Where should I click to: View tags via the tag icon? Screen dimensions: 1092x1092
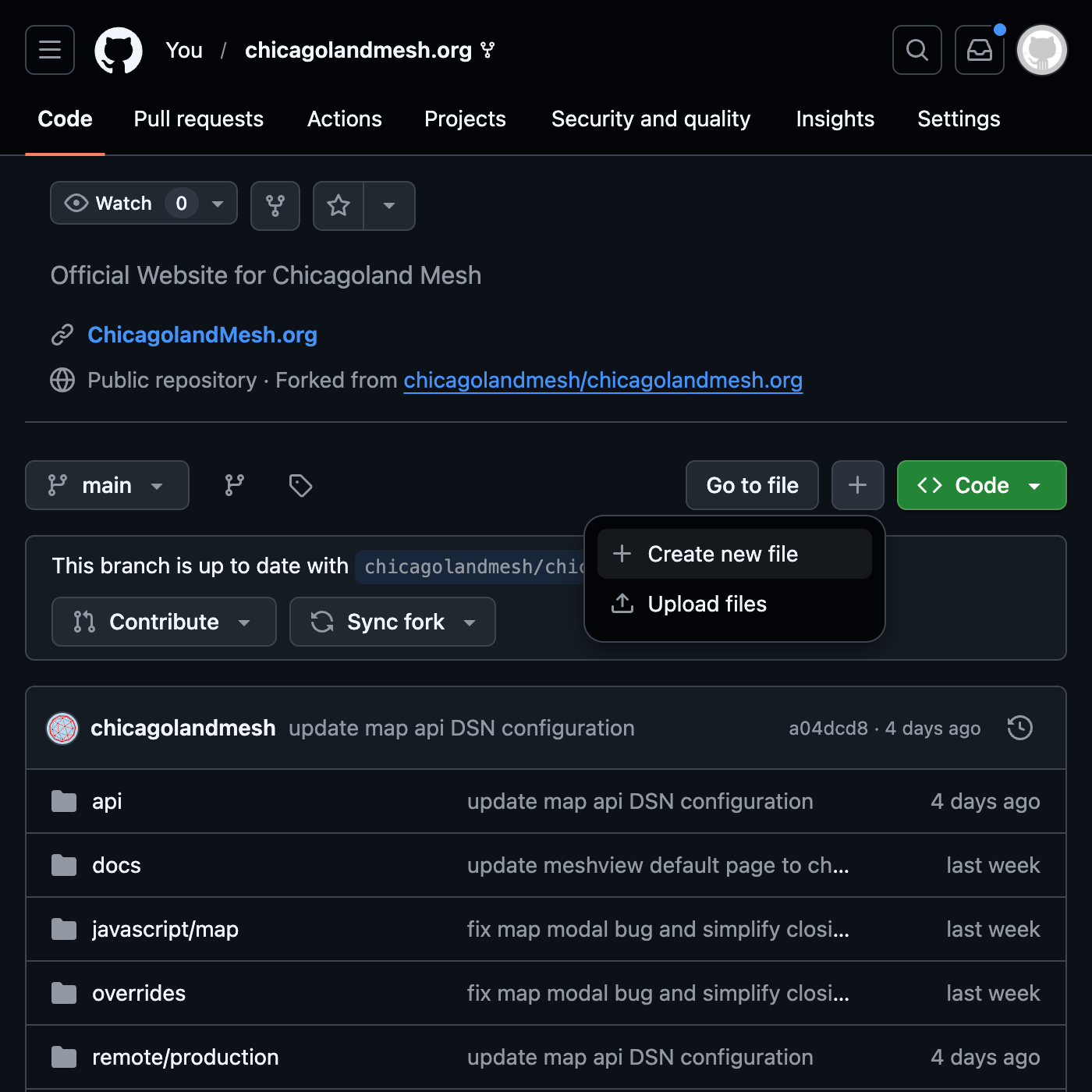tap(300, 485)
